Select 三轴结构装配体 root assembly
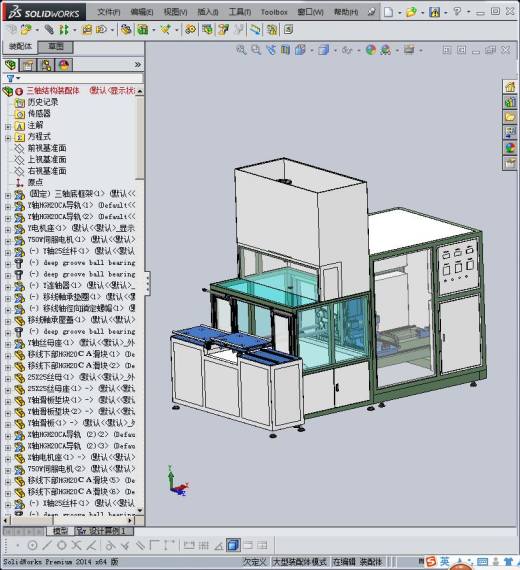 53,91
